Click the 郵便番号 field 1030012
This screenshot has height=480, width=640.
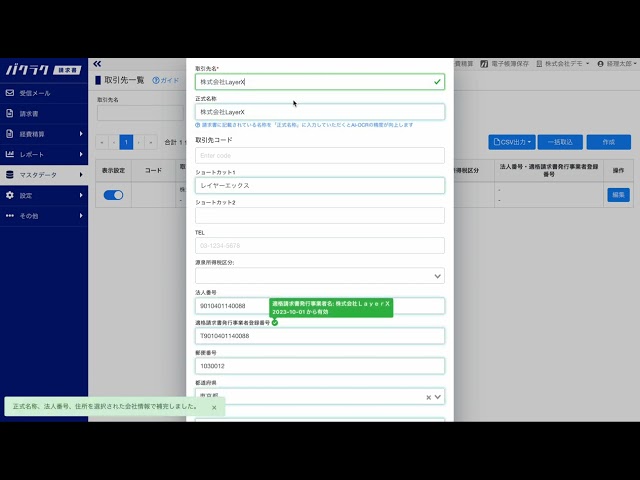pyautogui.click(x=320, y=366)
